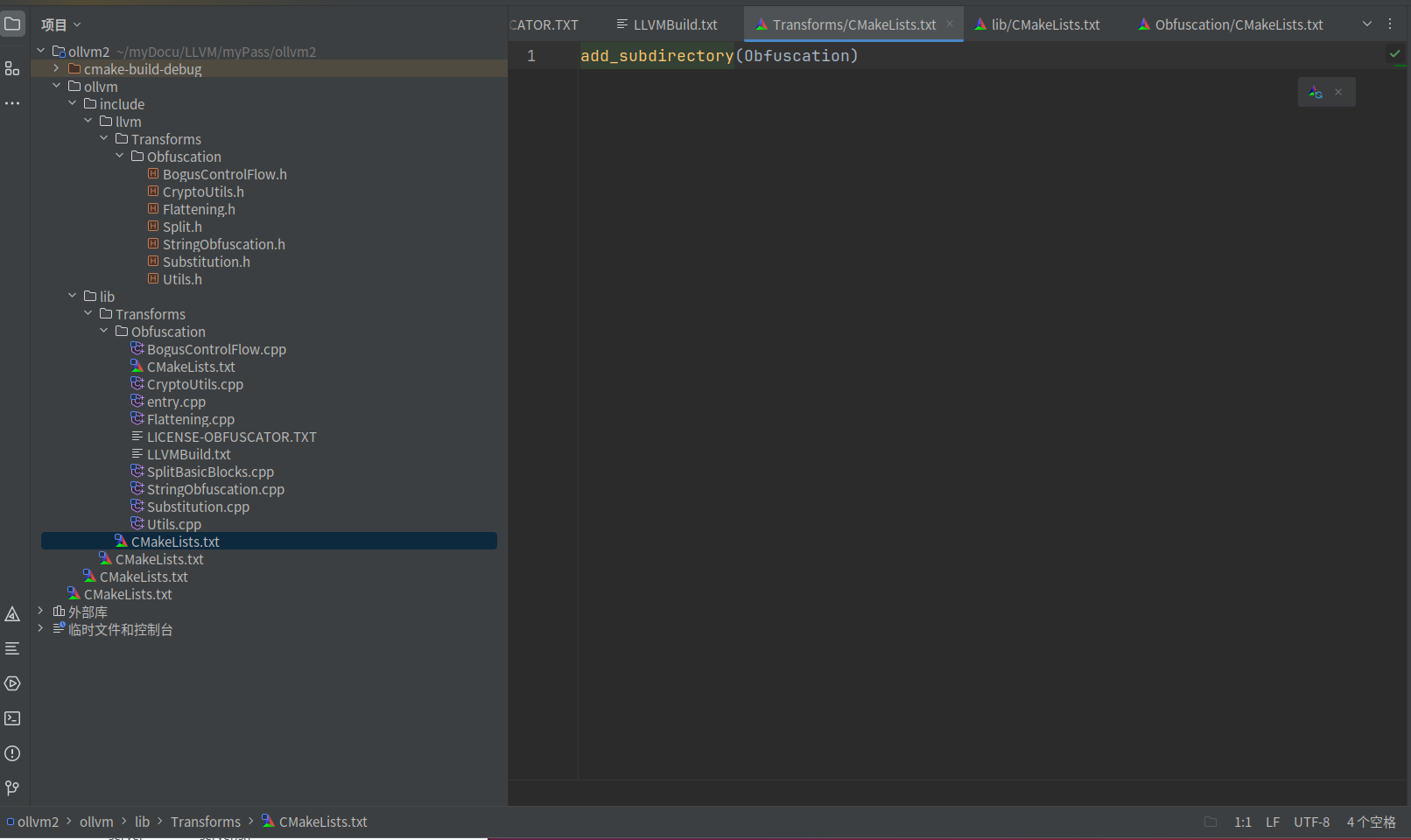Select Utils.cpp source file
Screen dimensions: 1411x840
(x=173, y=524)
